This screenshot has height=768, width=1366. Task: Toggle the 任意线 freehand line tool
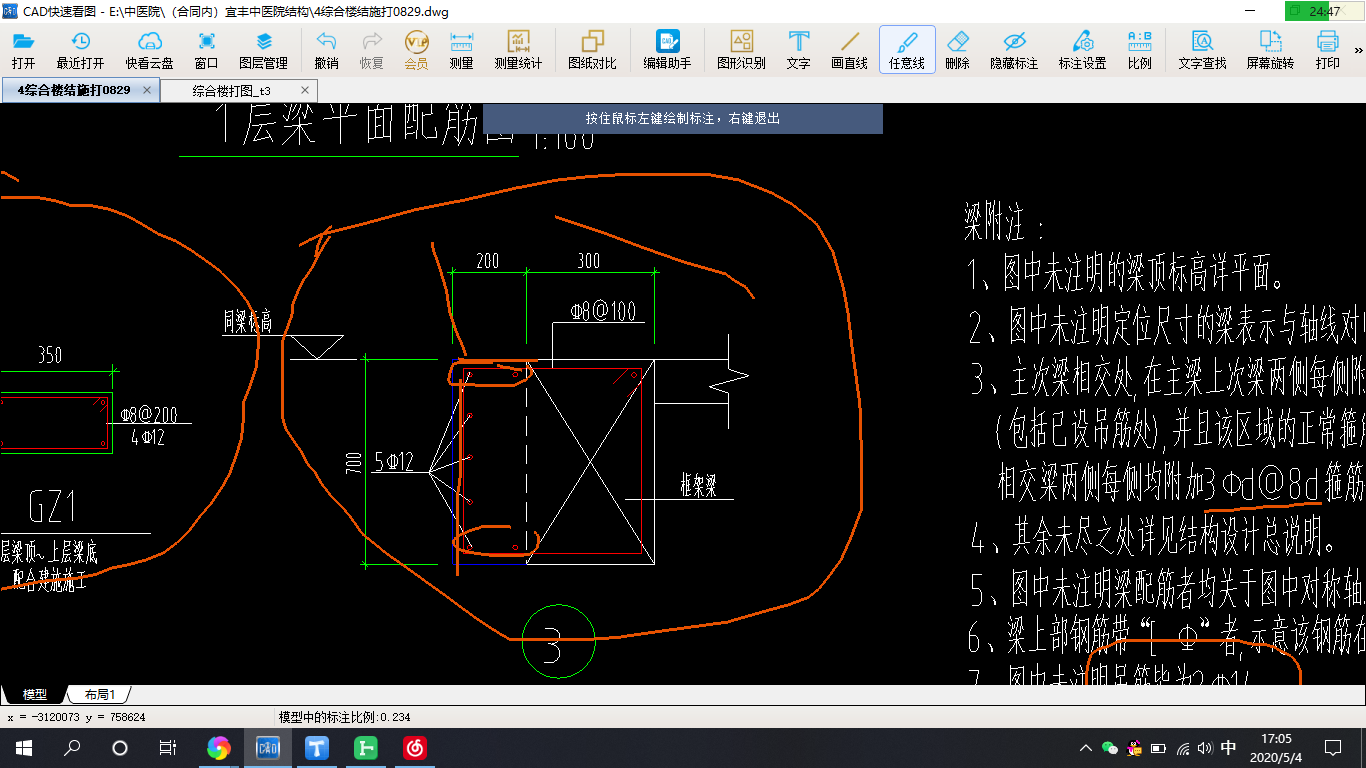tap(907, 49)
